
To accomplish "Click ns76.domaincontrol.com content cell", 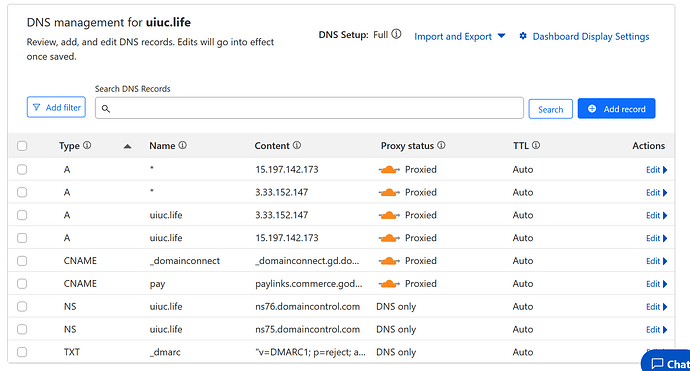I will click(307, 307).
